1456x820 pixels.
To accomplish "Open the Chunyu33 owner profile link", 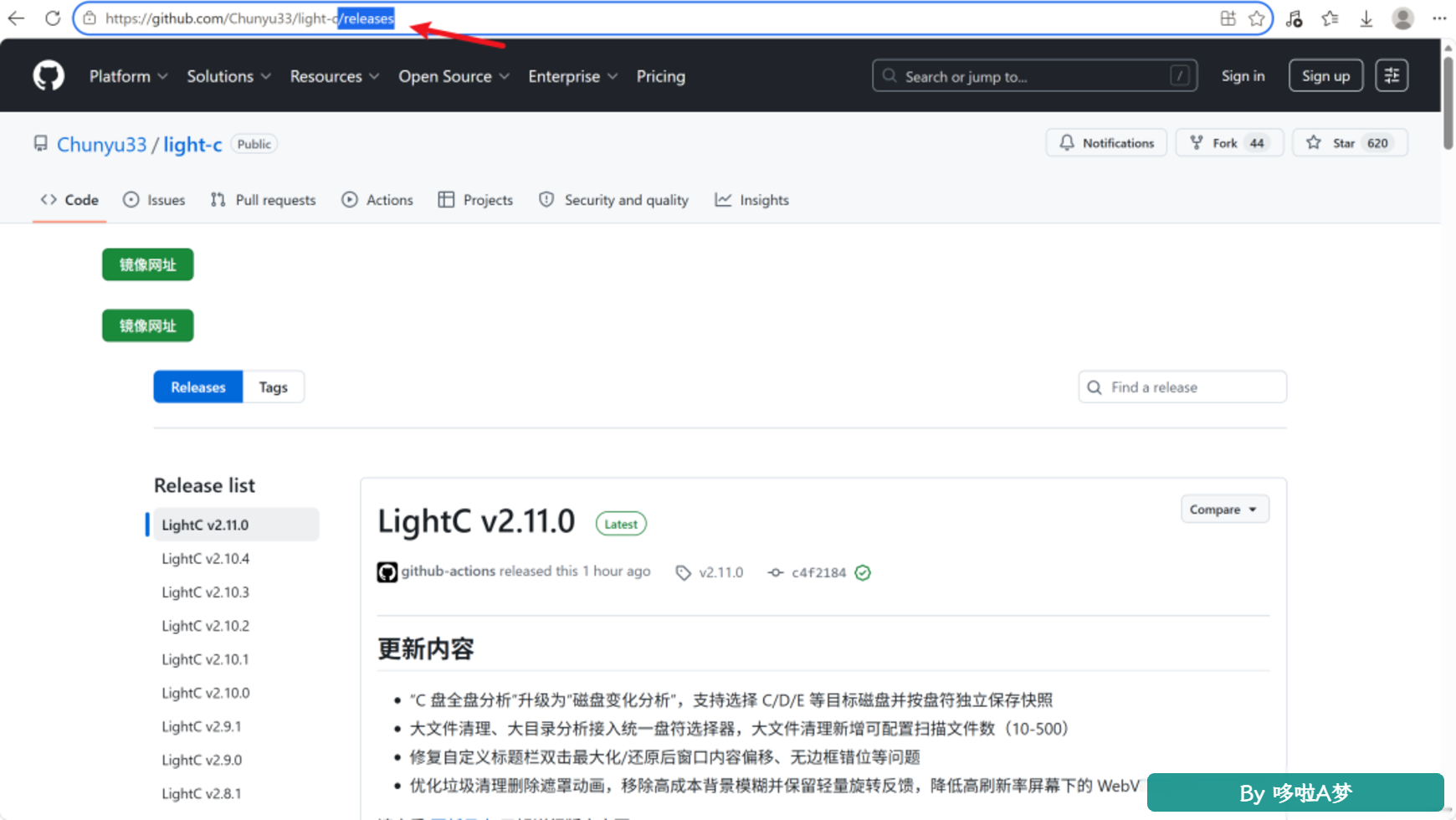I will tap(101, 145).
